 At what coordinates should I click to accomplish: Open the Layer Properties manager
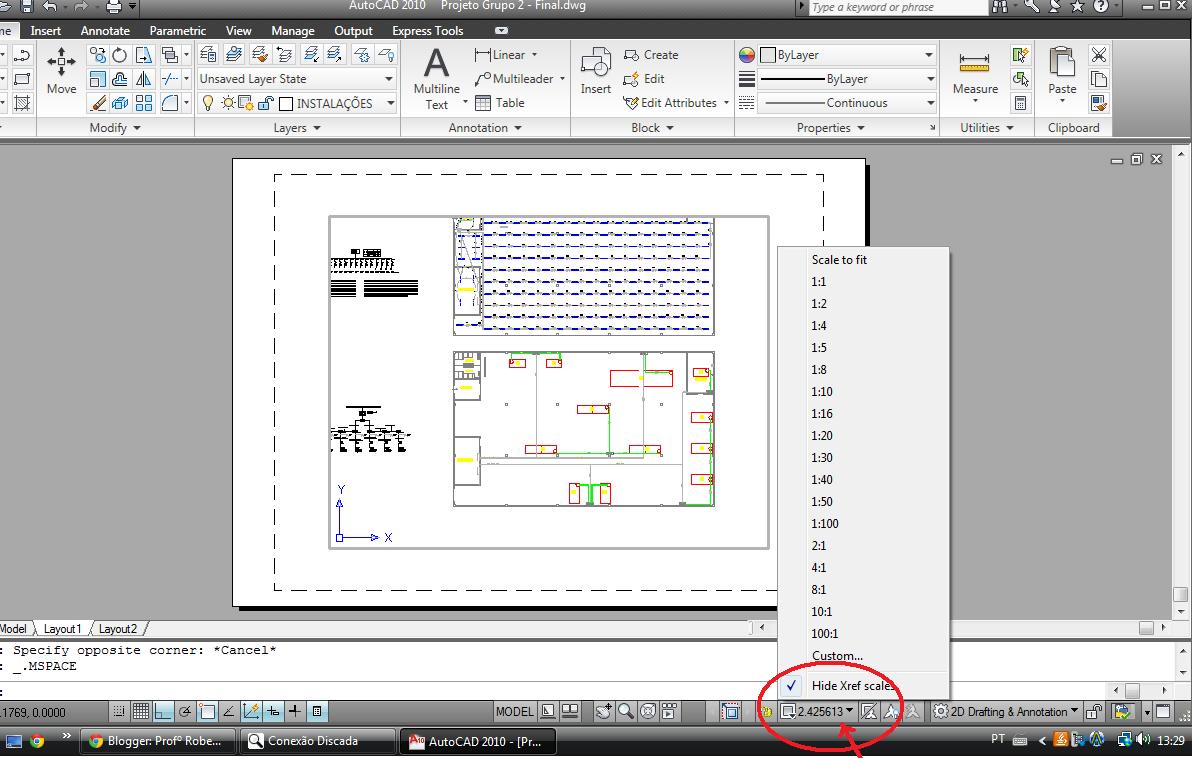tap(208, 54)
